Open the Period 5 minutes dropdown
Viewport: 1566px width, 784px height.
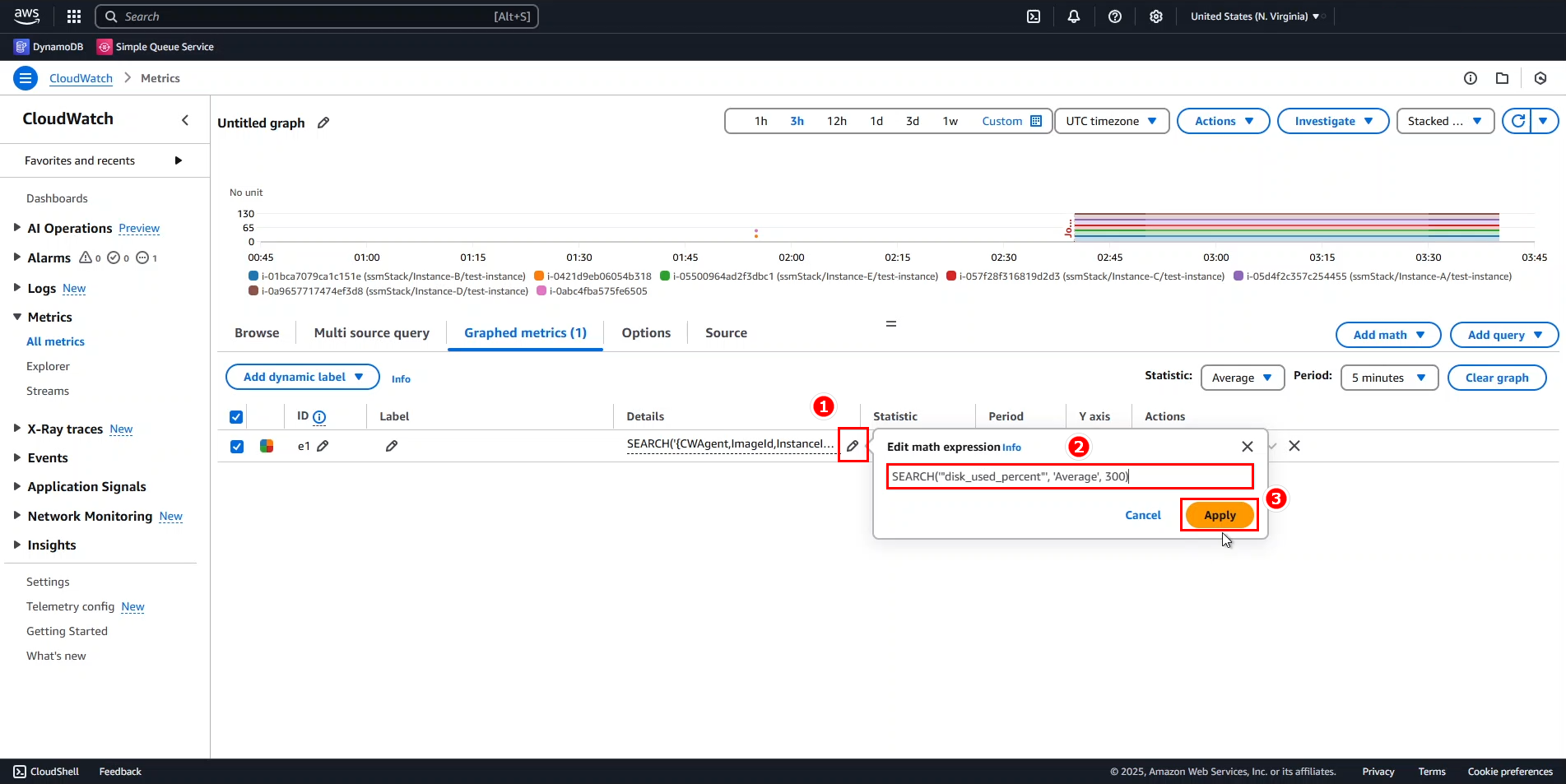[x=1388, y=378]
